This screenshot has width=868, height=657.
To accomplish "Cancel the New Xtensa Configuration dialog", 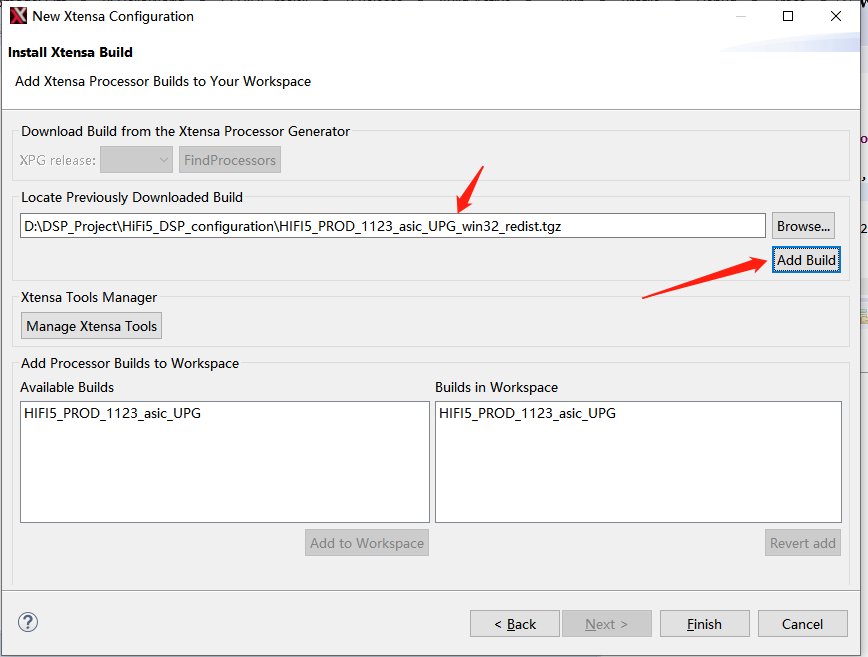I will [803, 624].
